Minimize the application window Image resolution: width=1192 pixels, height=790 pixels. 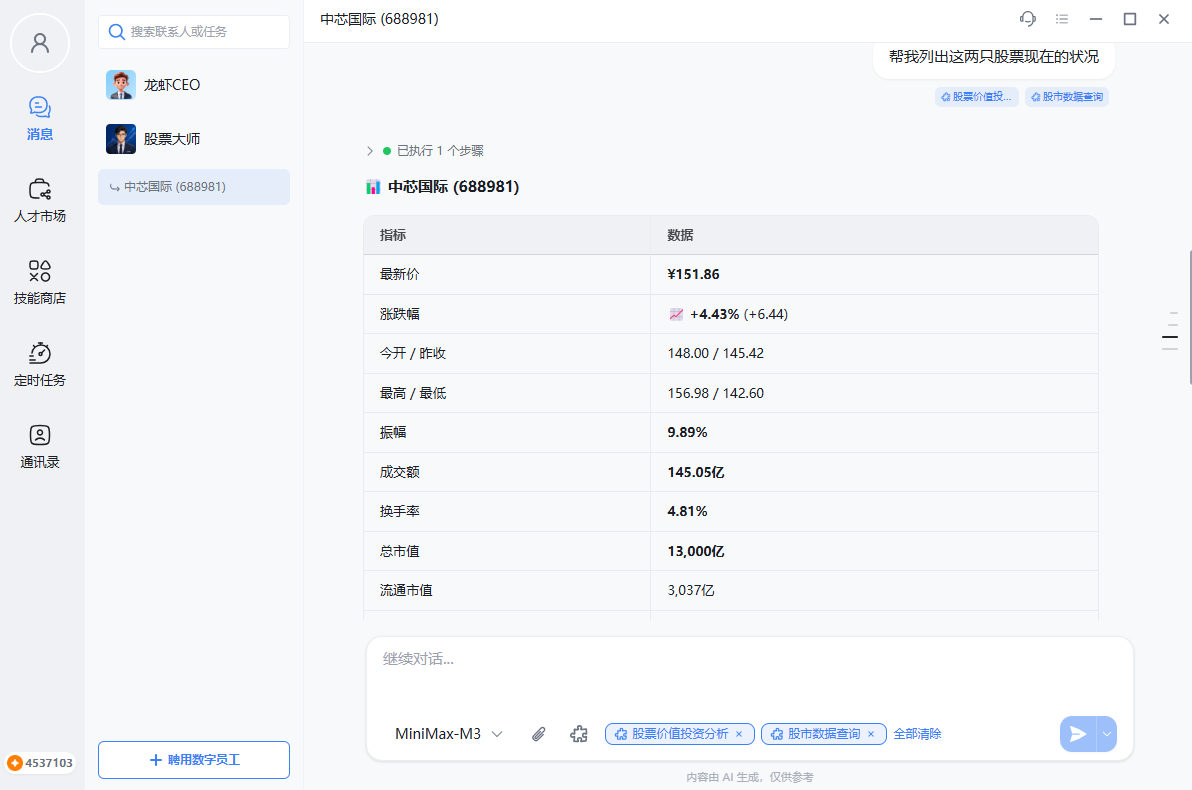click(x=1095, y=19)
